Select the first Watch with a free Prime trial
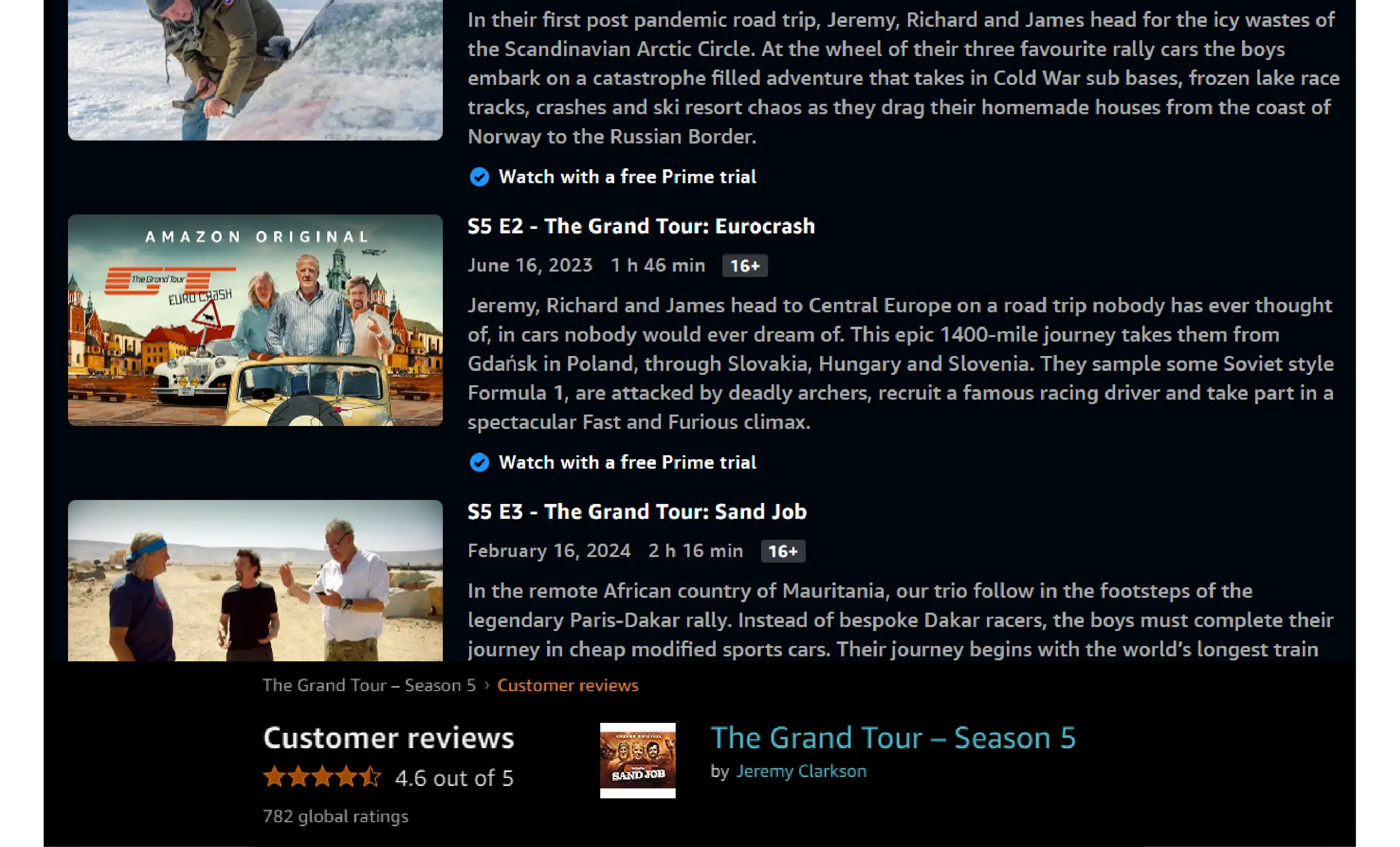Image resolution: width=1400 pixels, height=847 pixels. 628,177
